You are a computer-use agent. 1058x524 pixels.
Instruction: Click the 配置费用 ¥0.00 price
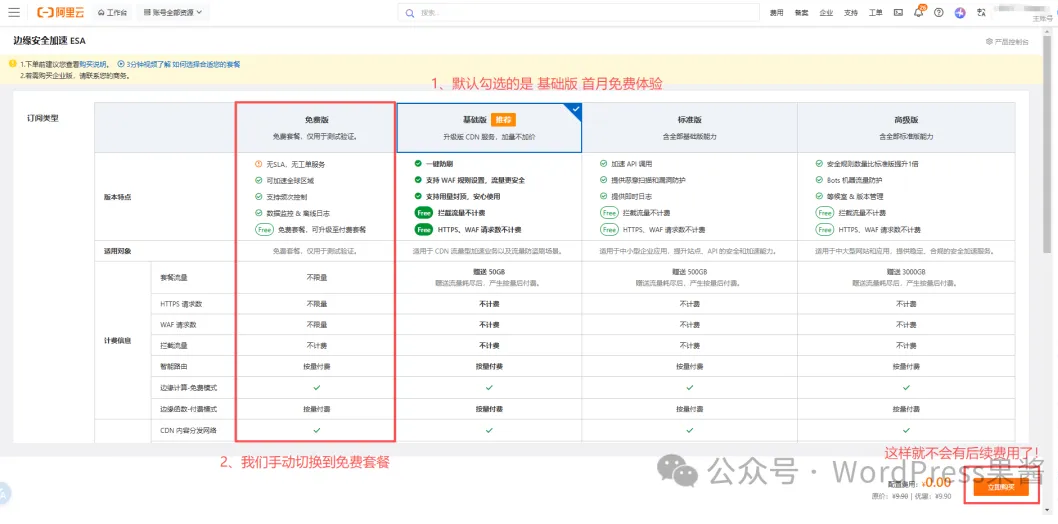(937, 482)
